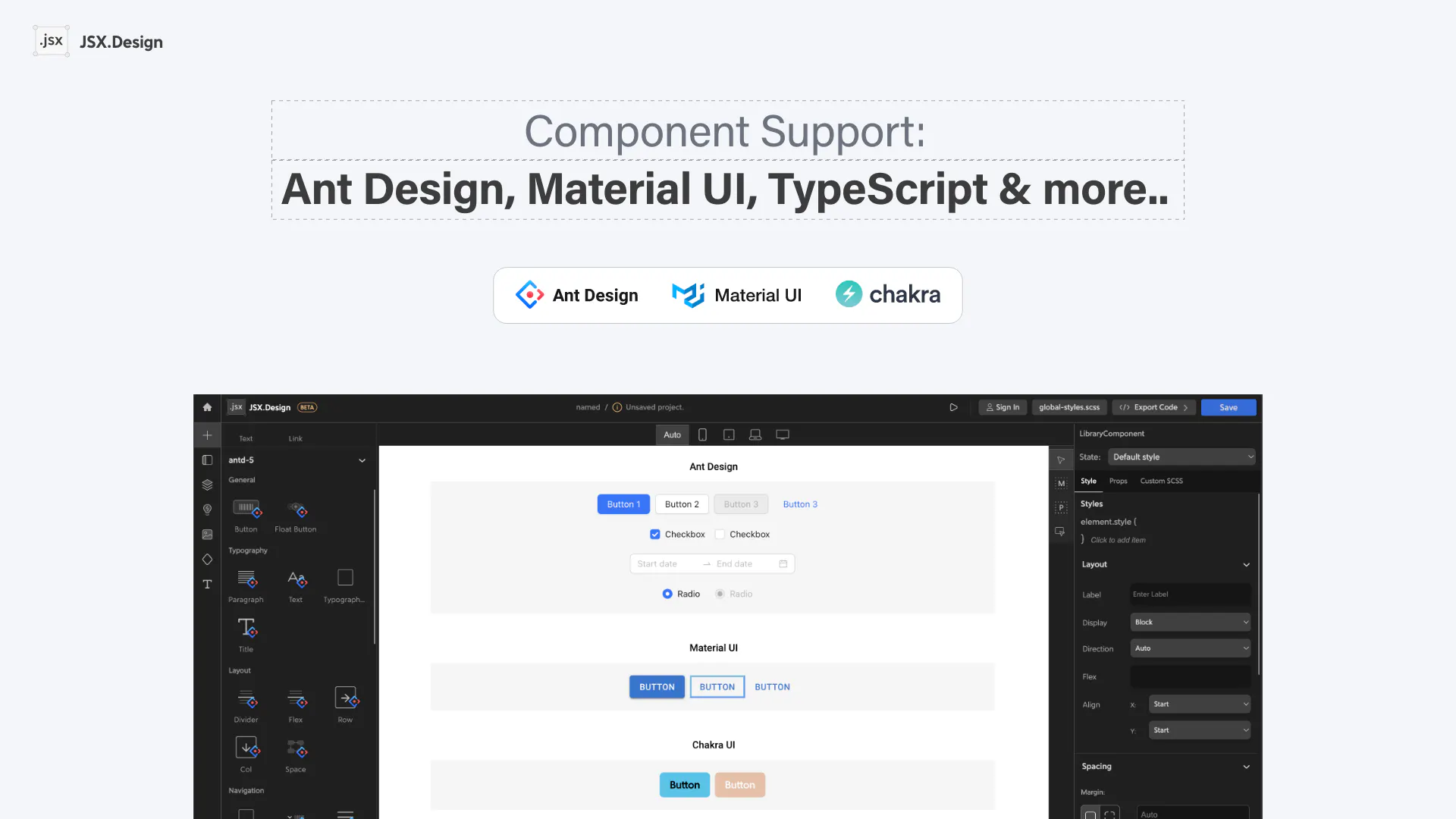
Task: Switch to mobile phone viewport icon
Action: [x=702, y=435]
